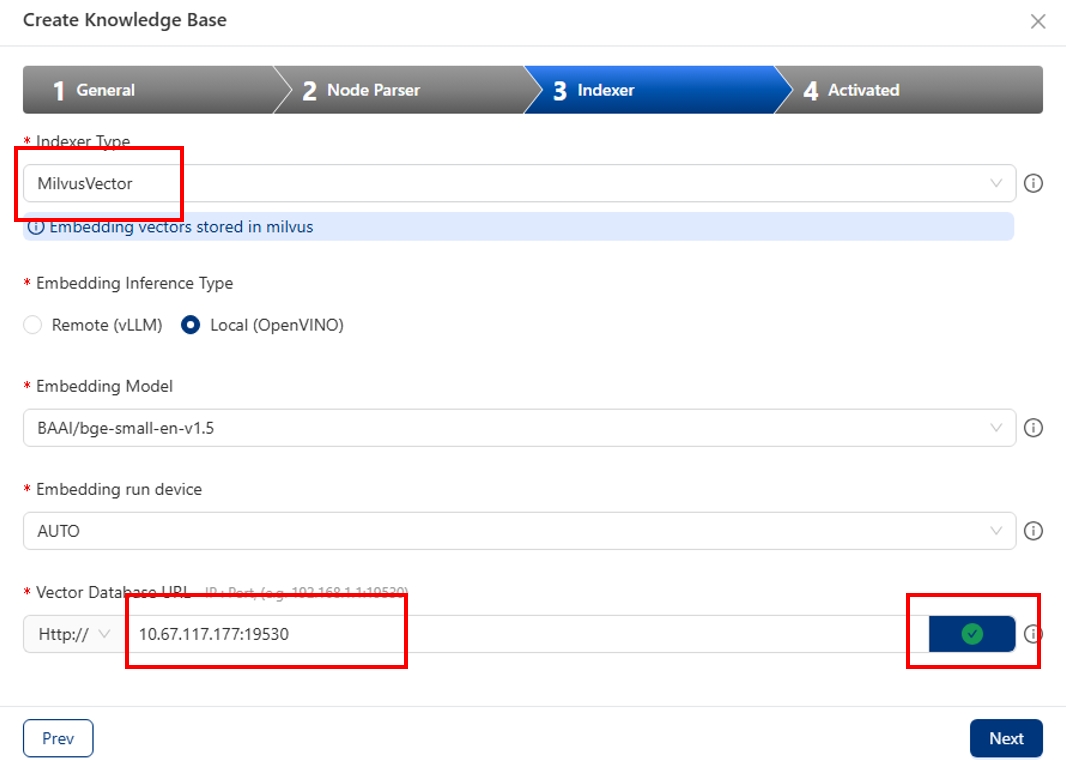The width and height of the screenshot is (1066, 760).
Task: Click info icon beside Indexer Type field
Action: tap(1034, 184)
